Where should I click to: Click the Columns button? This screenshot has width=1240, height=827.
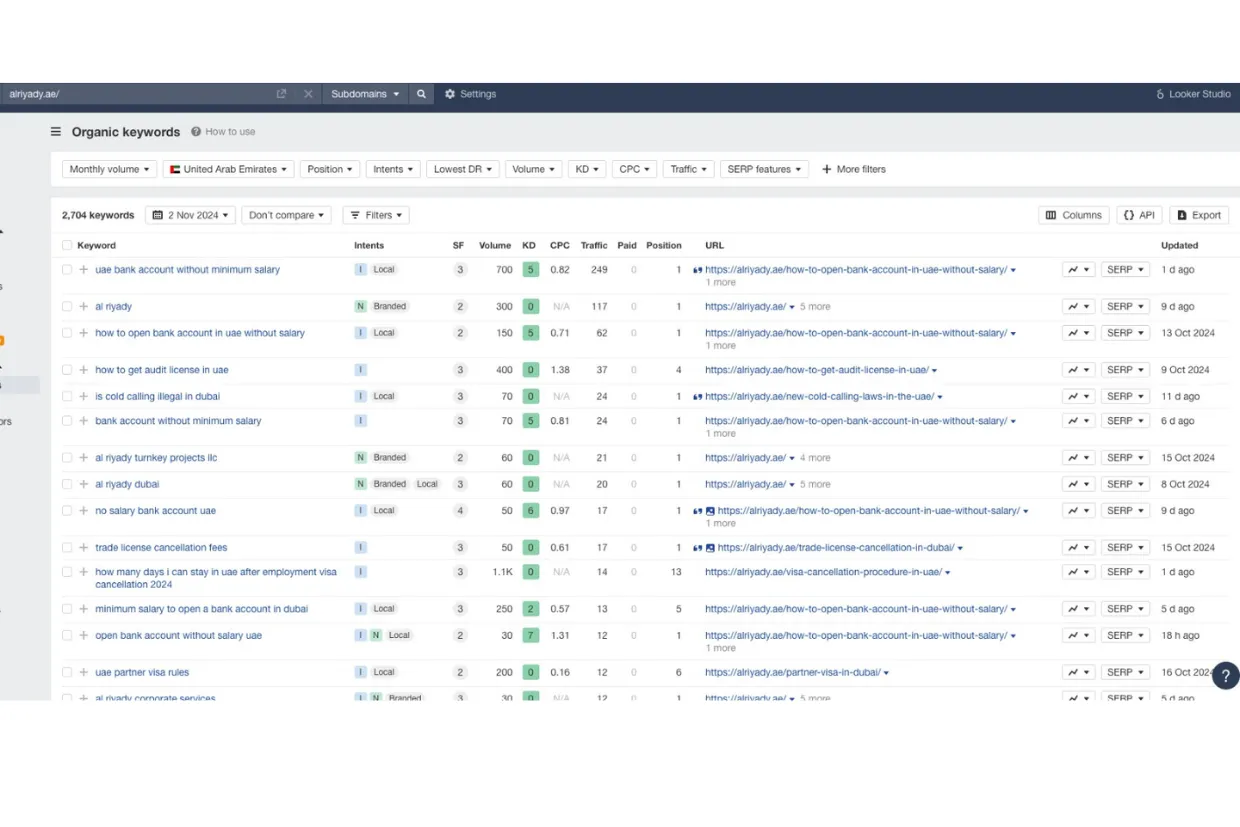[1074, 215]
